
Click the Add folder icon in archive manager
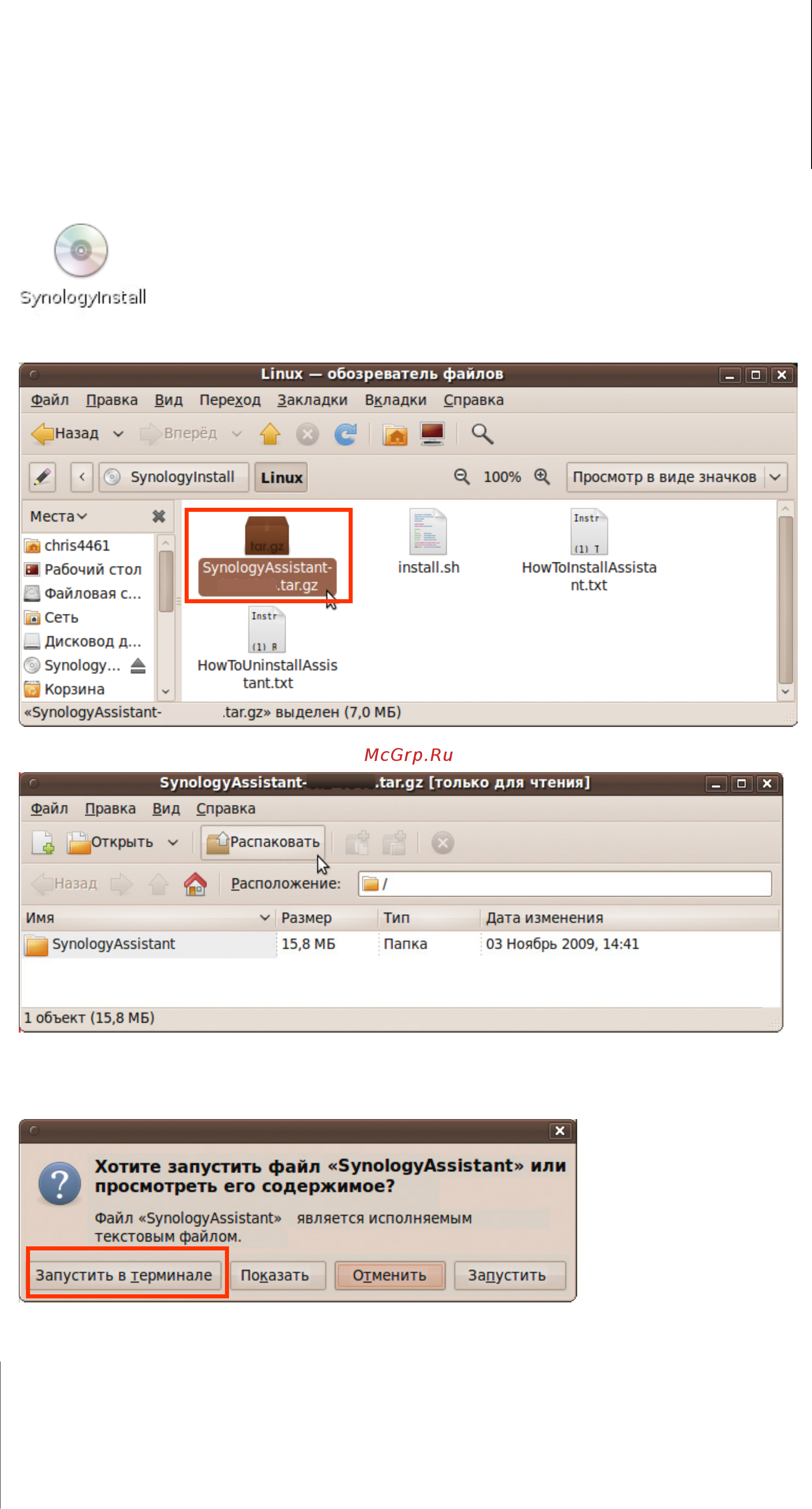click(x=394, y=843)
